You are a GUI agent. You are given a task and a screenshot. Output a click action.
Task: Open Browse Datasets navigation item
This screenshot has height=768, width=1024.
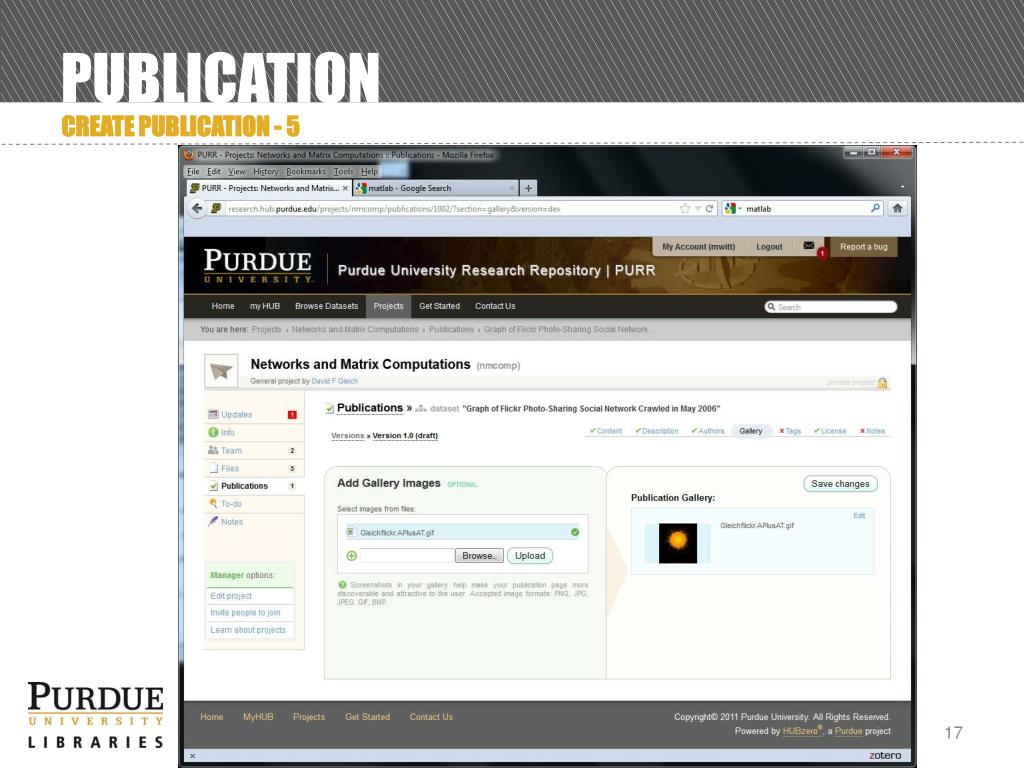[327, 306]
